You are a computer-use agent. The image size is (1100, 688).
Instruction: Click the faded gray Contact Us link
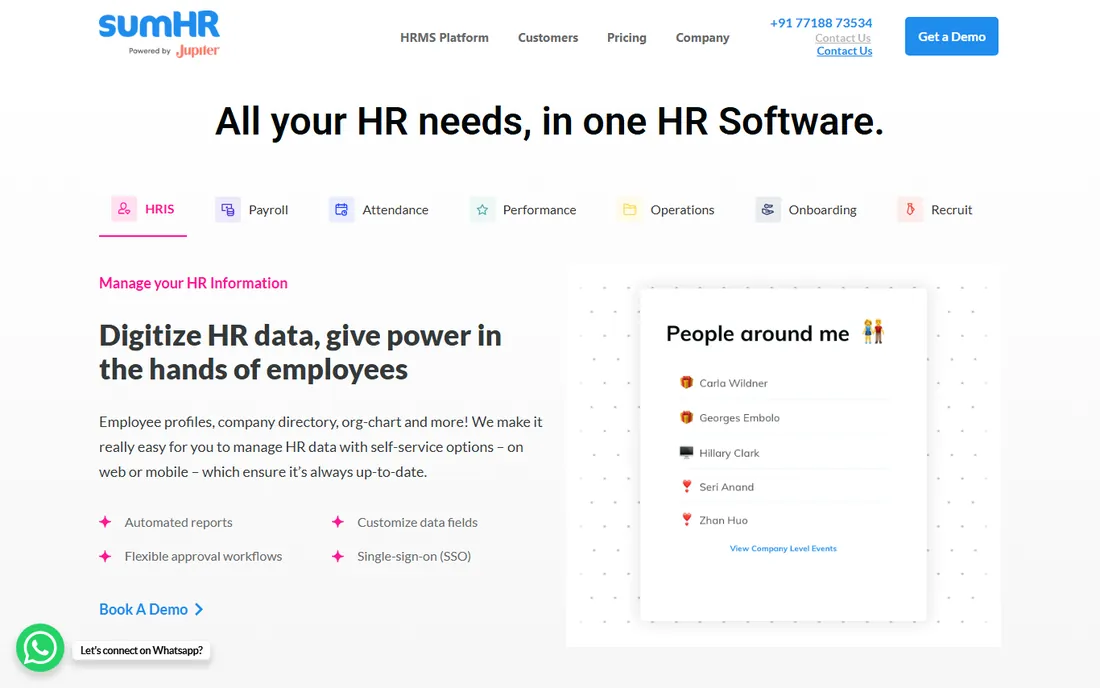click(x=843, y=39)
